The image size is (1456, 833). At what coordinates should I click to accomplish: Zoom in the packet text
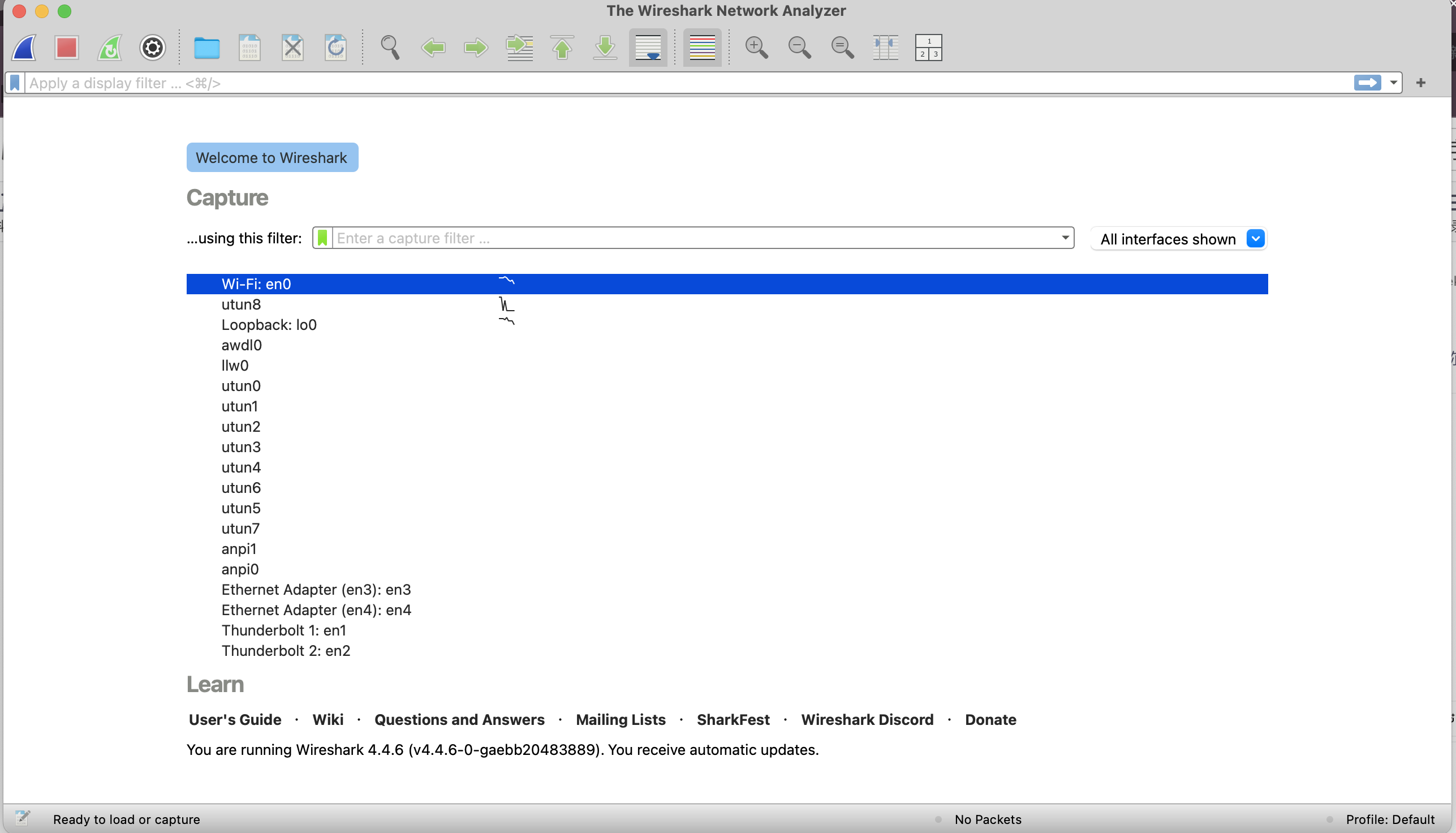coord(756,48)
